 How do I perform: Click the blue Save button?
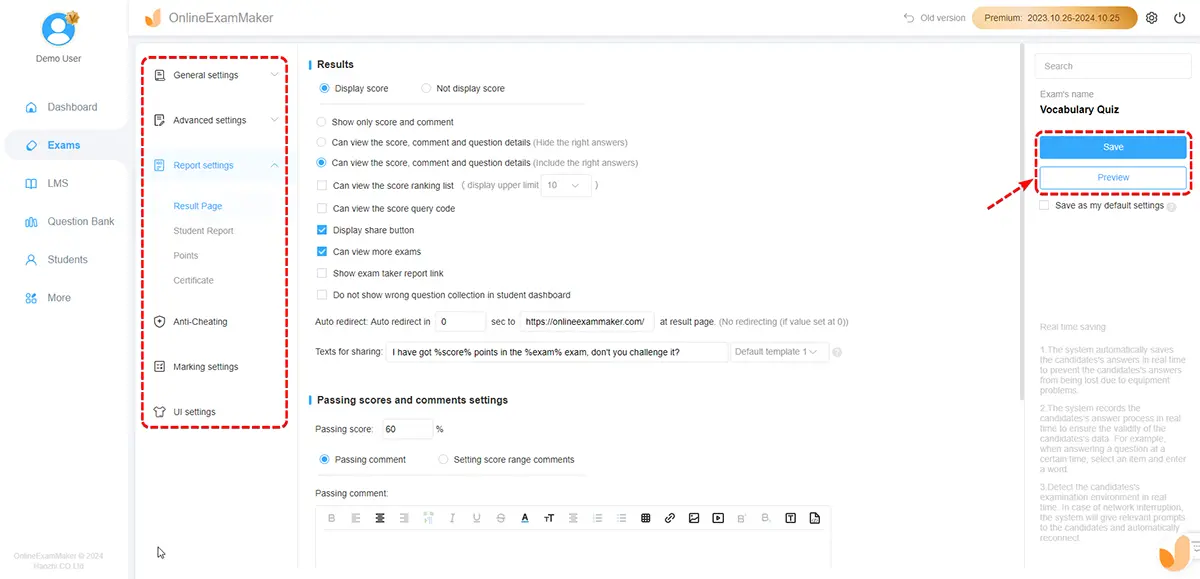pos(1113,147)
